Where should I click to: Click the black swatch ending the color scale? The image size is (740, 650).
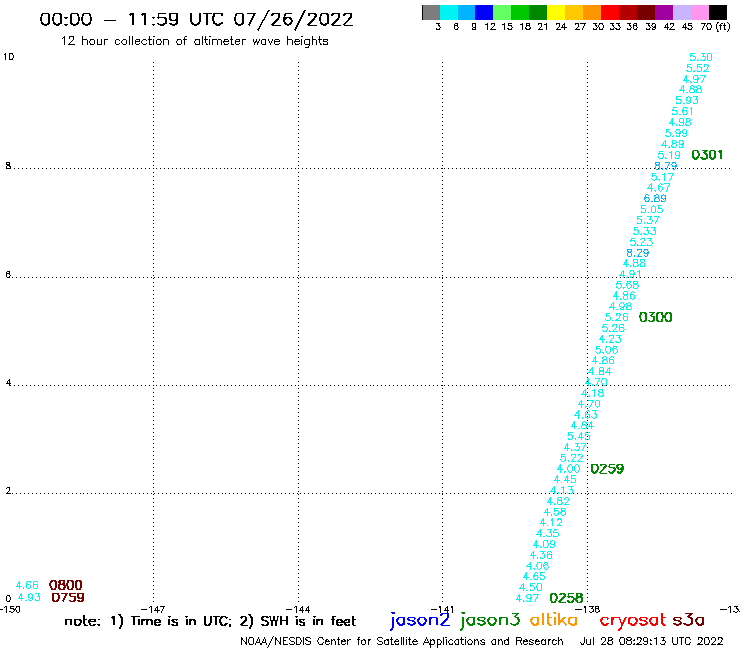pyautogui.click(x=718, y=12)
